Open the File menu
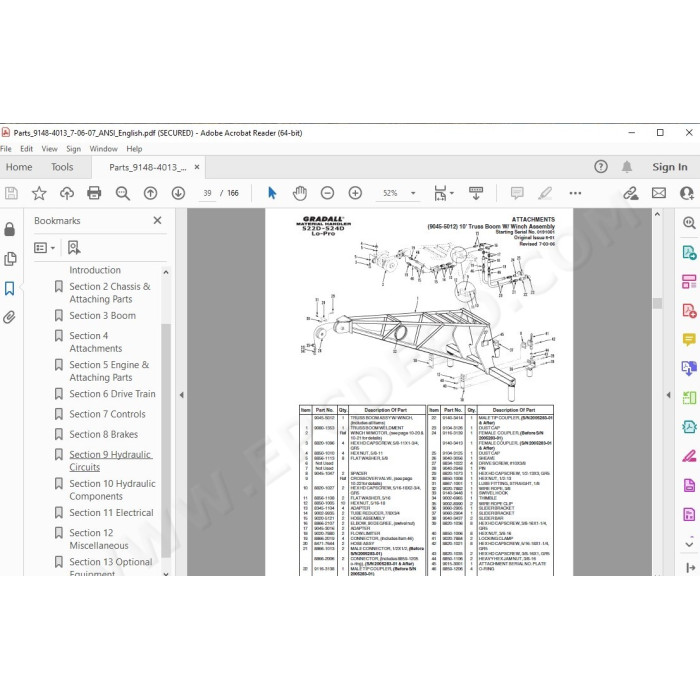 [x=6, y=149]
